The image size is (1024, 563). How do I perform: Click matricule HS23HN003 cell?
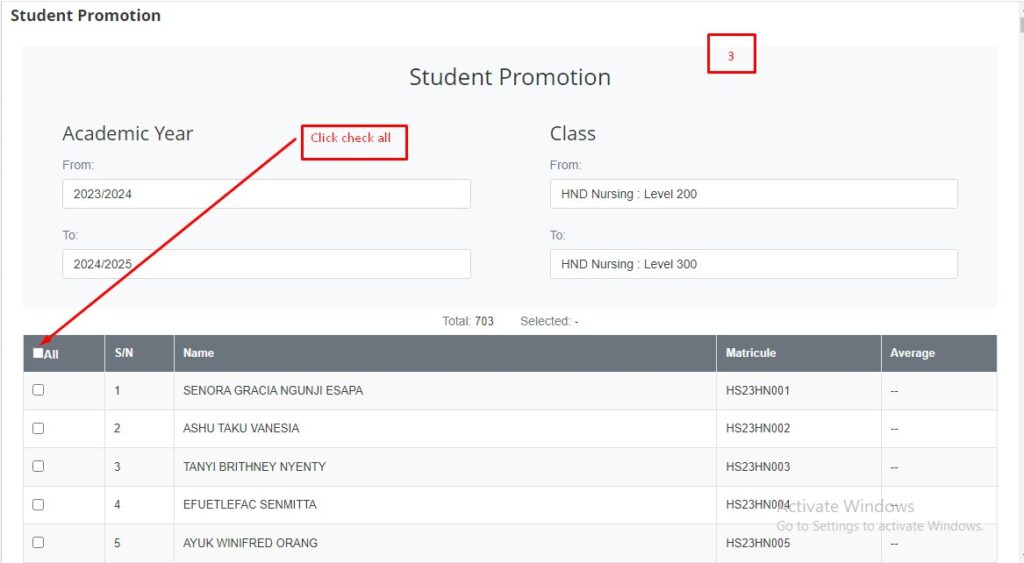(x=758, y=467)
